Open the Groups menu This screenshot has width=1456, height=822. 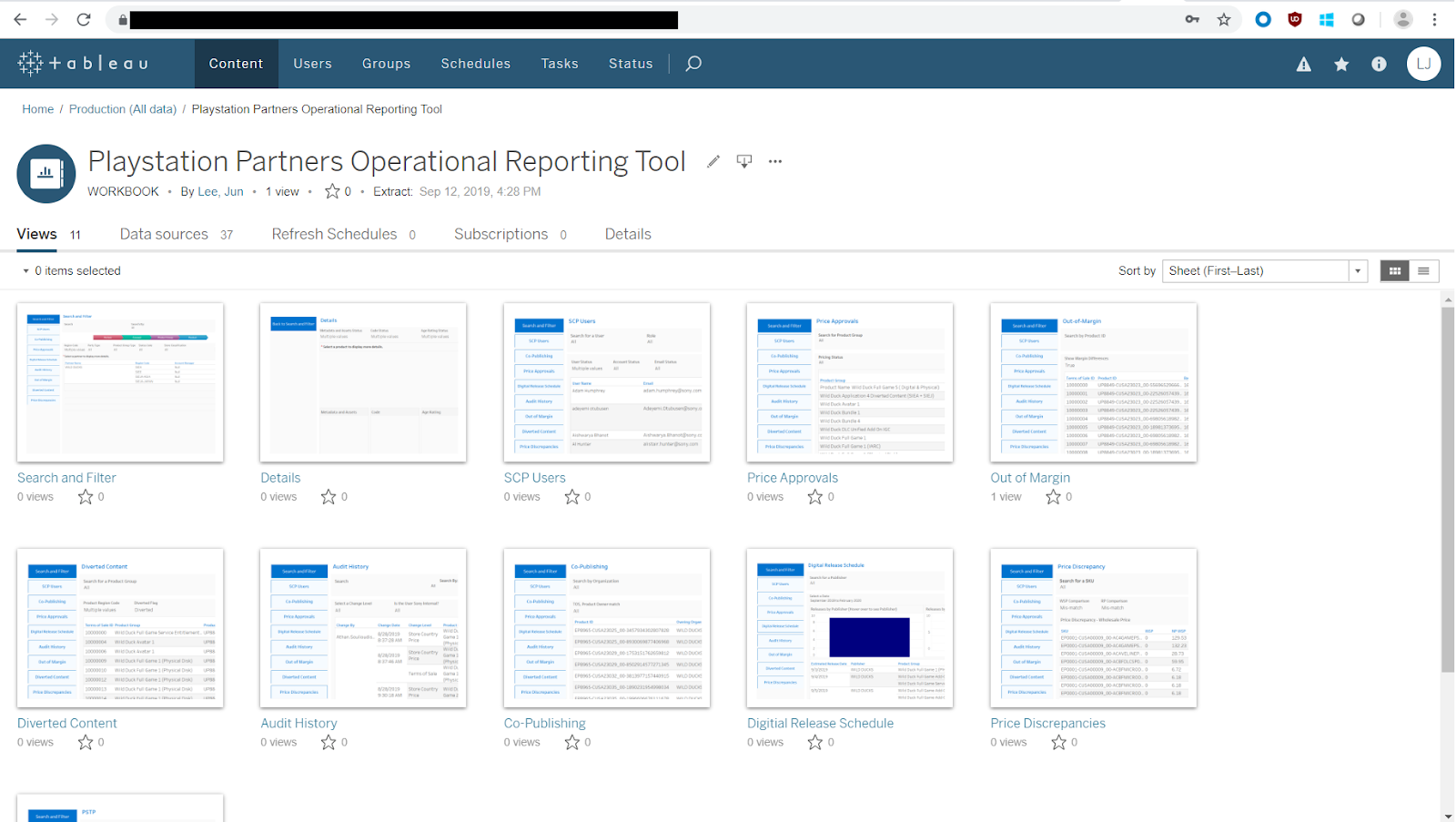pos(386,64)
